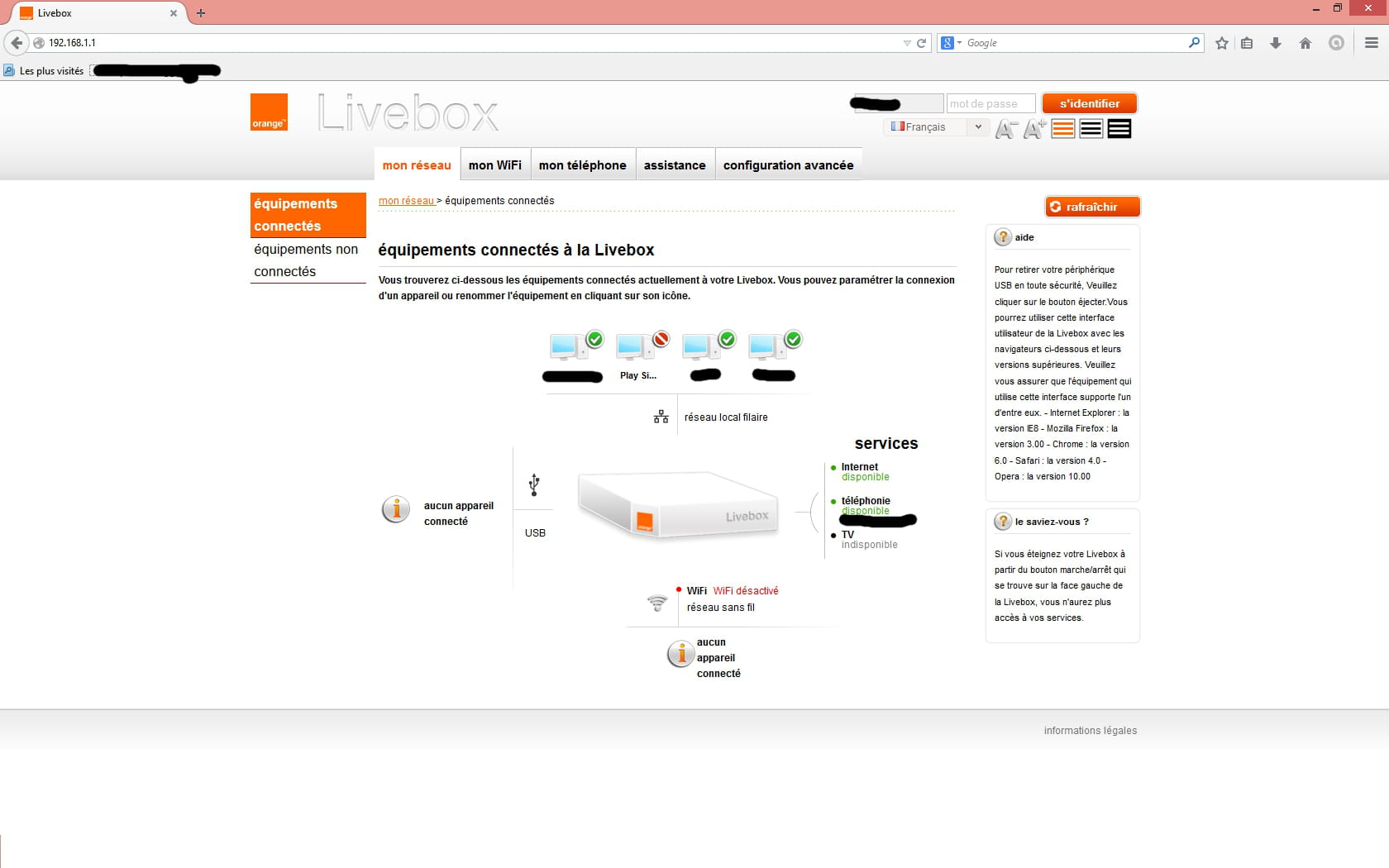Image resolution: width=1389 pixels, height=868 pixels.
Task: Switch to the mon réseau tab
Action: (417, 165)
